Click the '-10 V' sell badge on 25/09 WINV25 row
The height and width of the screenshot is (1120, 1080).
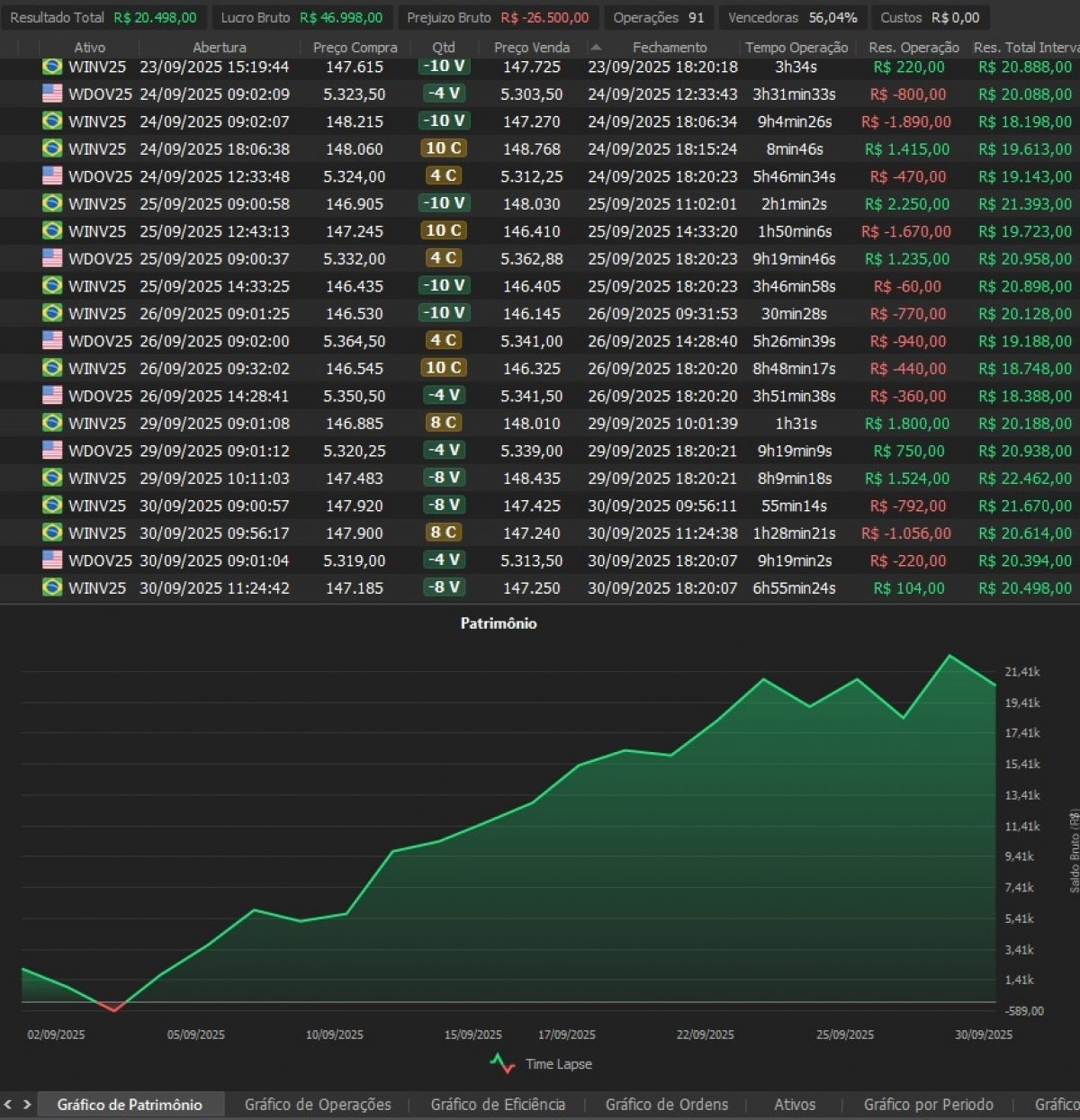click(445, 204)
